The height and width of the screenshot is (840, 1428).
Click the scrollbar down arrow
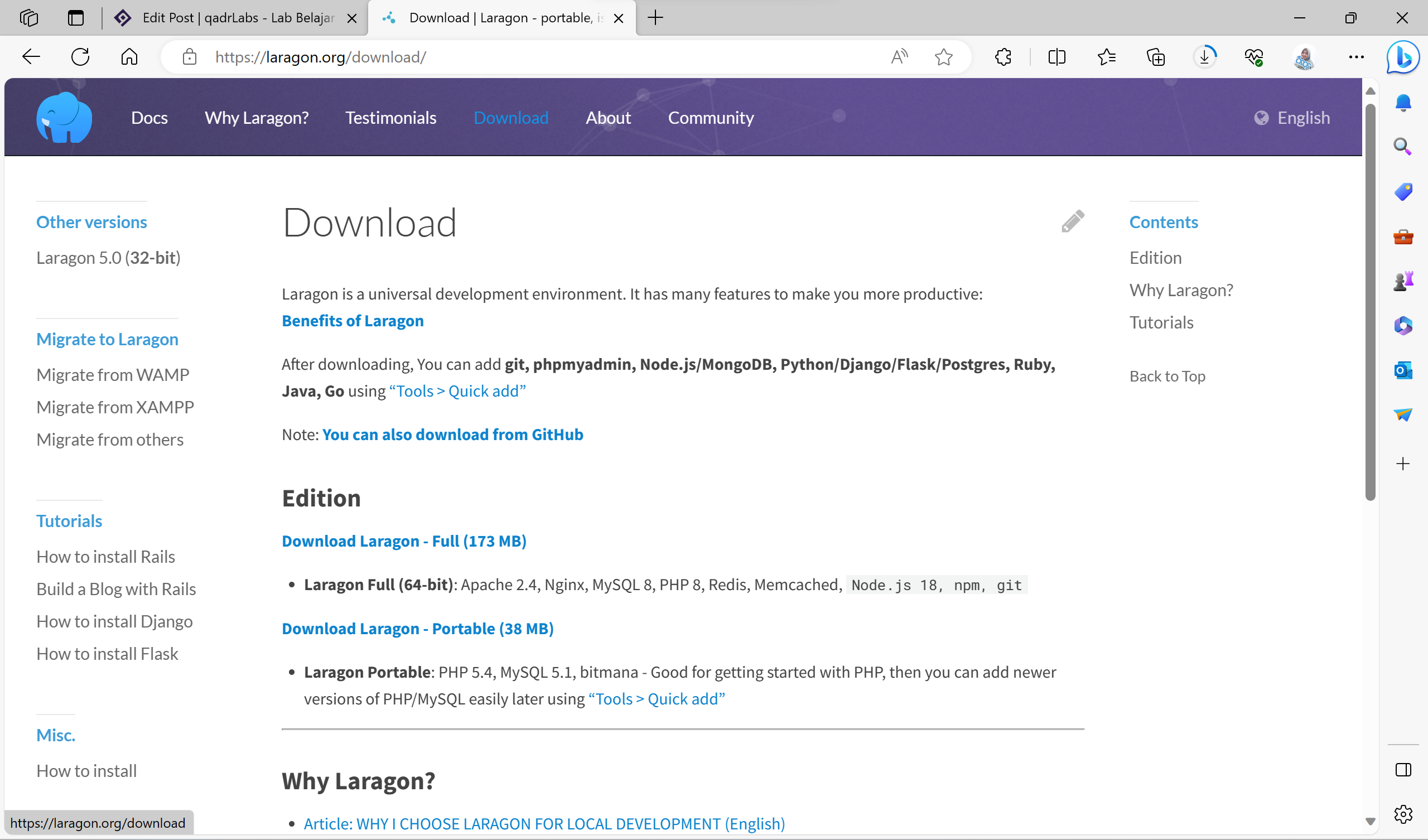(1370, 821)
